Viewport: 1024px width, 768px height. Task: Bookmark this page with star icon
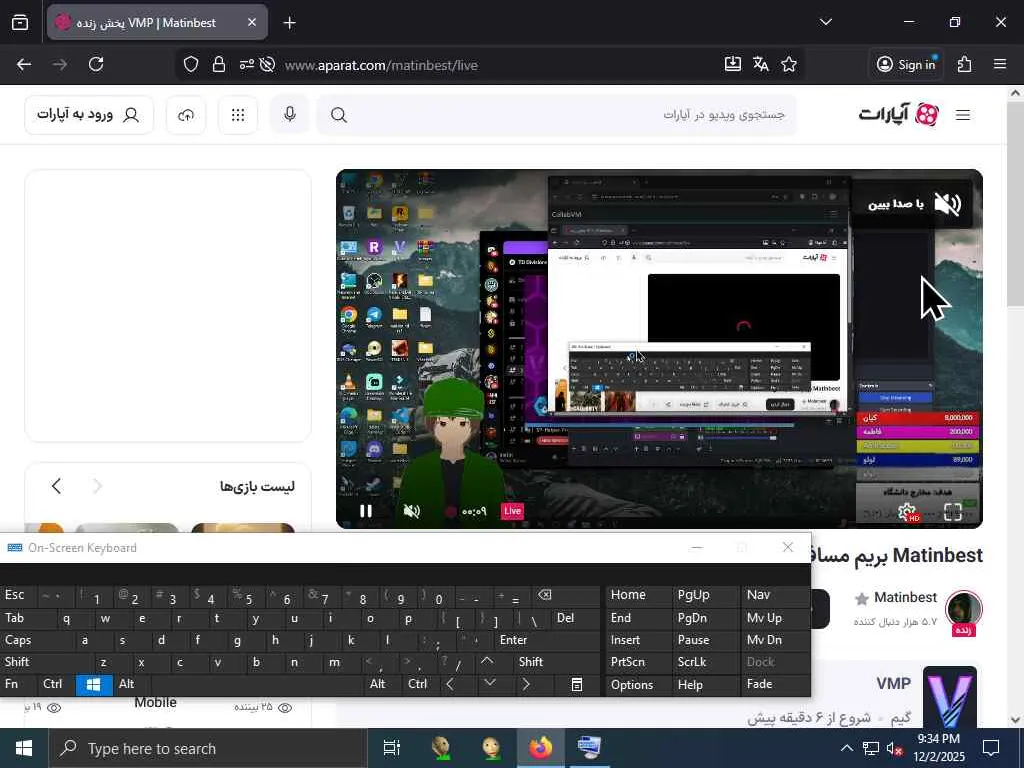coord(789,64)
